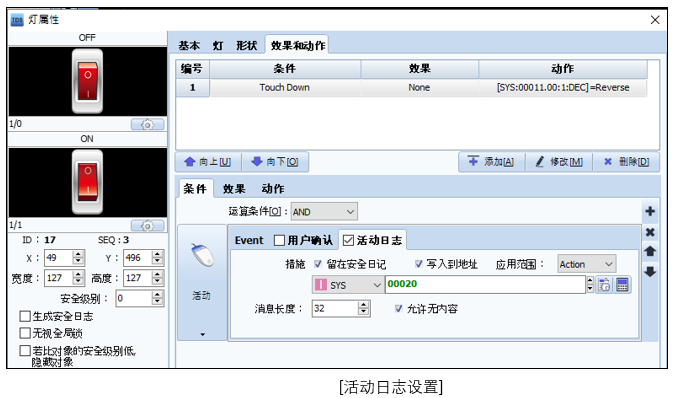Click the X icon to remove a condition
The image size is (675, 398).
(x=650, y=232)
